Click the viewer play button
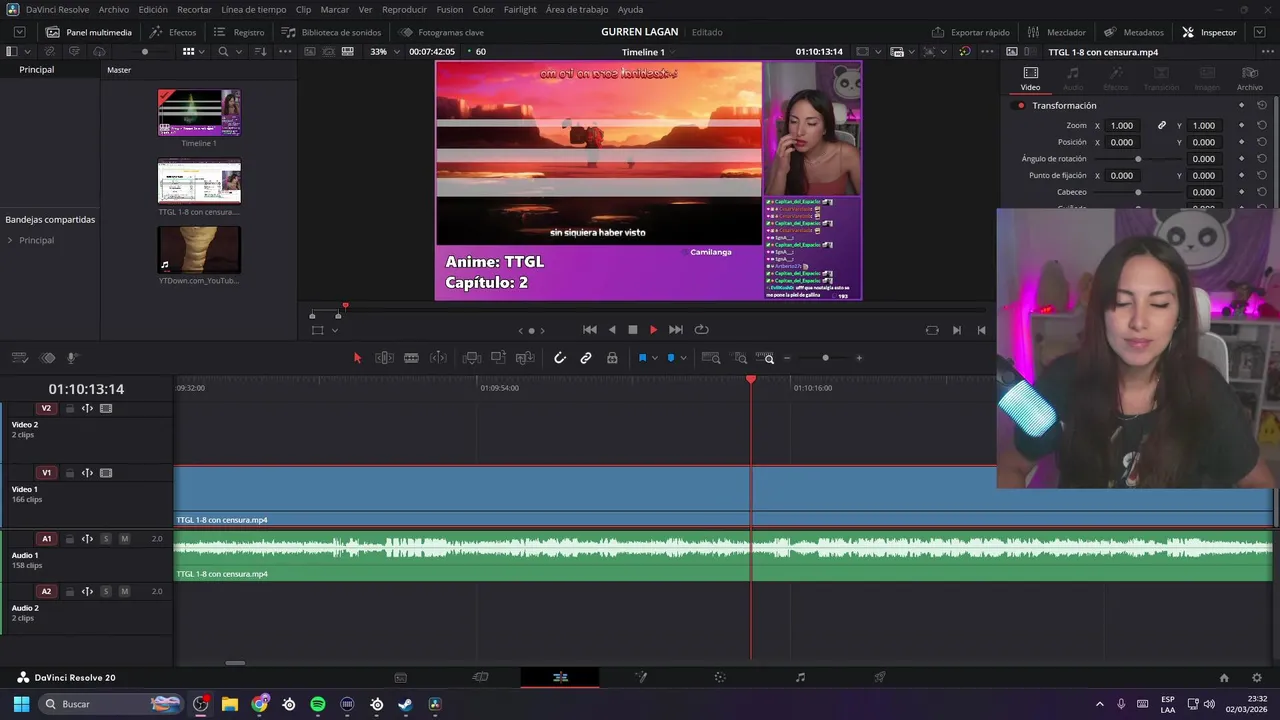 click(x=654, y=330)
